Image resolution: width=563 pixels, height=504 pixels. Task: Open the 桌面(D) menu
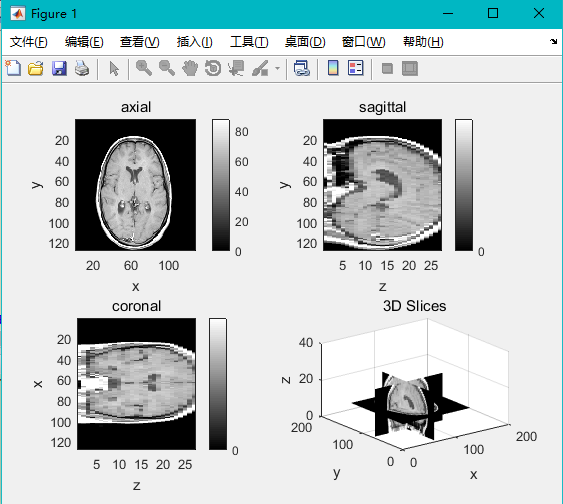[x=305, y=42]
